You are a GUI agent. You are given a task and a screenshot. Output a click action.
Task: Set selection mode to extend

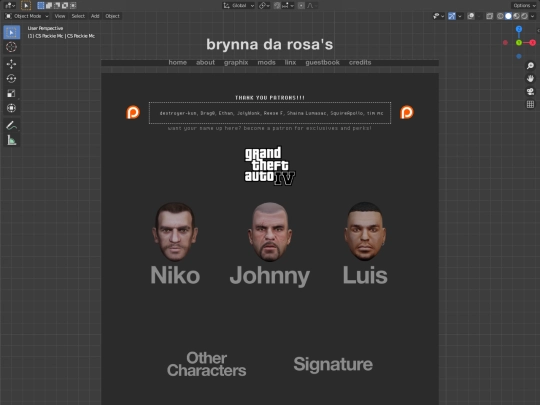pos(49,6)
